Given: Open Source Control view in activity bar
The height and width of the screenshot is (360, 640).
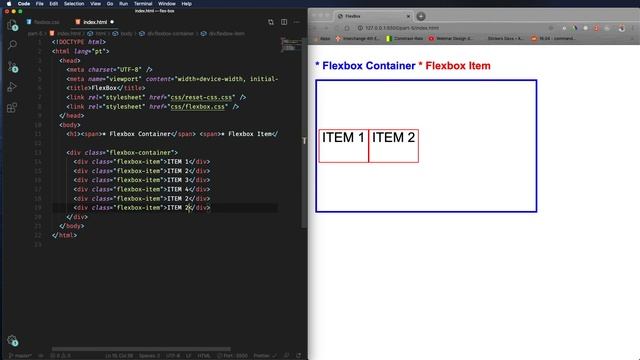Looking at the screenshot, I should click(x=12, y=67).
